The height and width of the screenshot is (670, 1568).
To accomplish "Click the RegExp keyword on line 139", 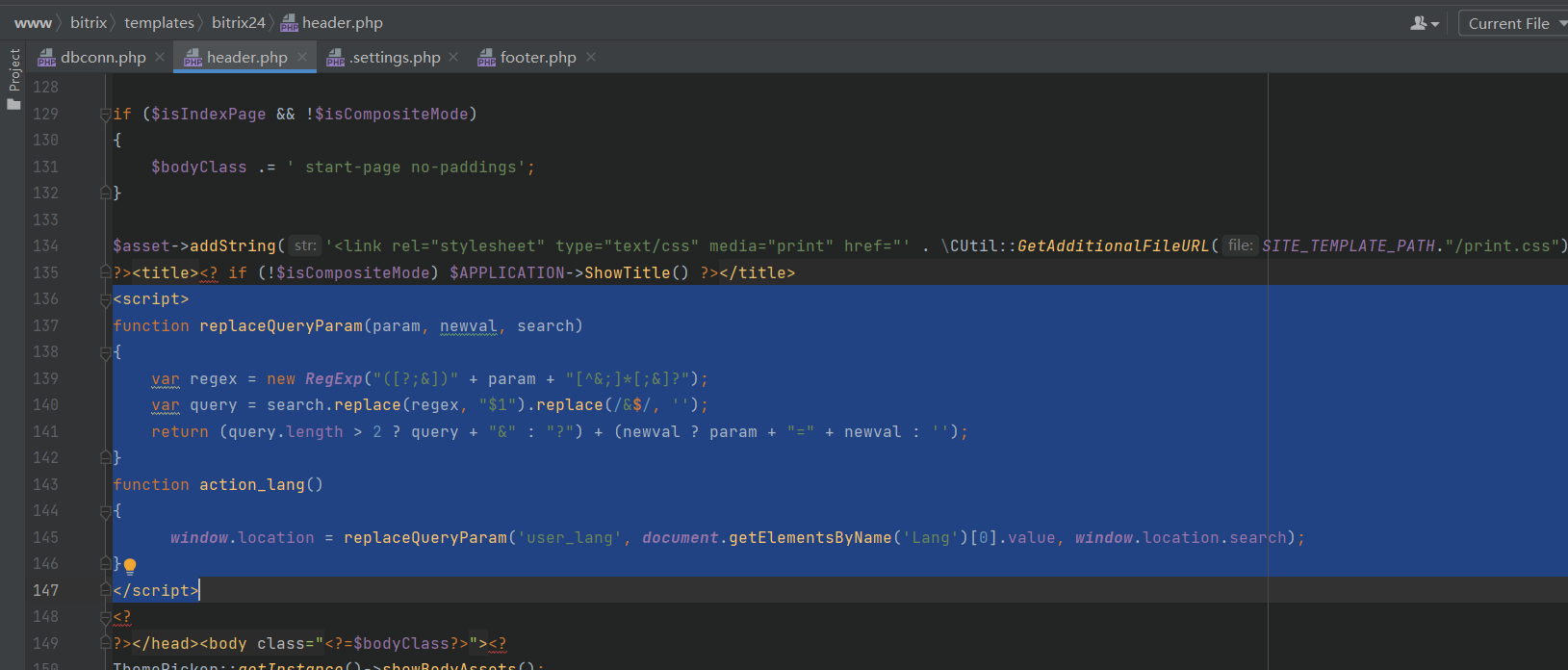I will 334,378.
